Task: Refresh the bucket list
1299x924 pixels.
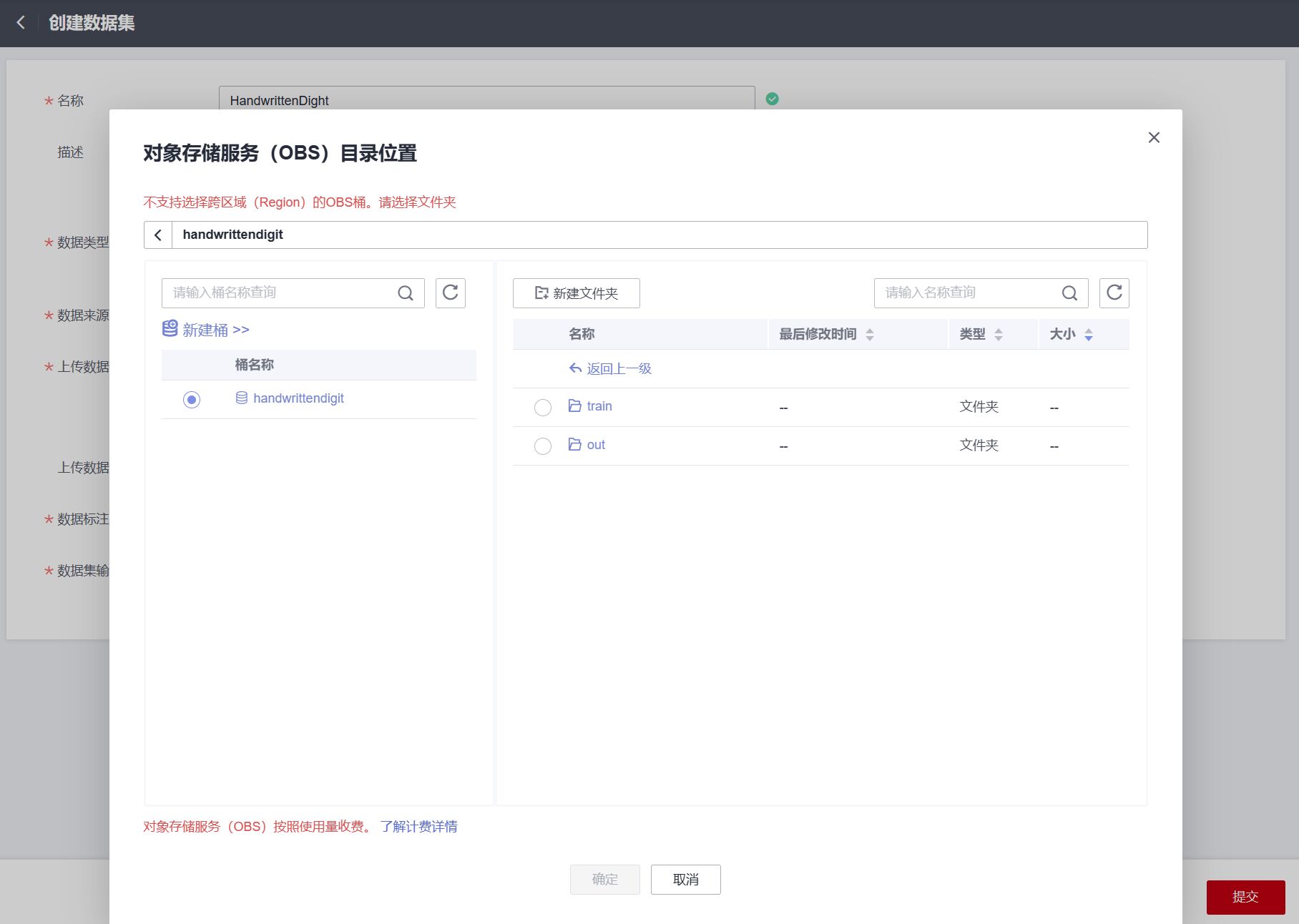Action: 451,293
